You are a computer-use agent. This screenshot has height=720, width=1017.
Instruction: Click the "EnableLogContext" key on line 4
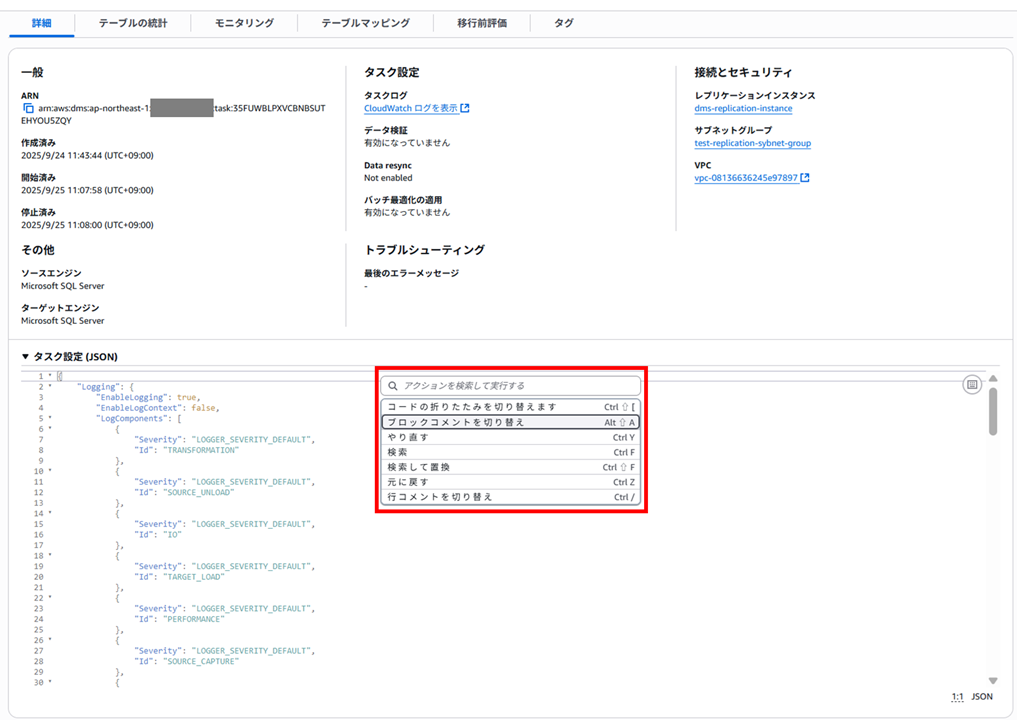coord(139,408)
